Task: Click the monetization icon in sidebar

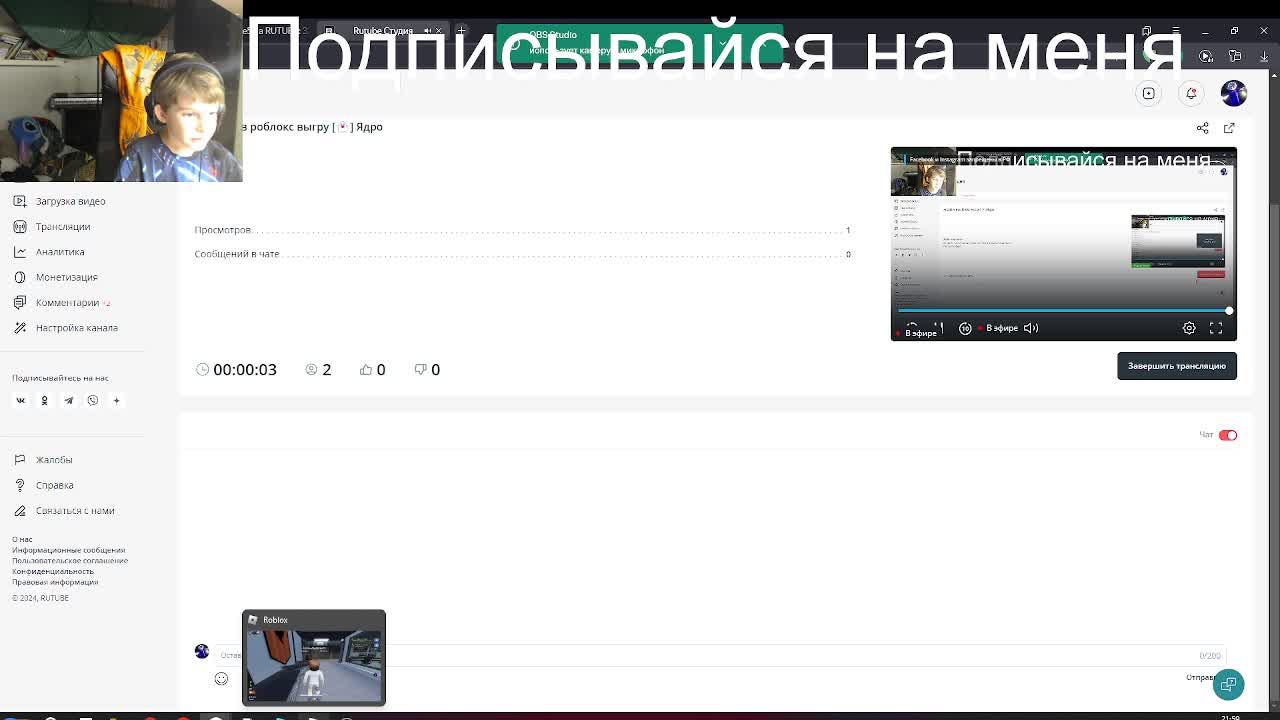Action: 20,277
